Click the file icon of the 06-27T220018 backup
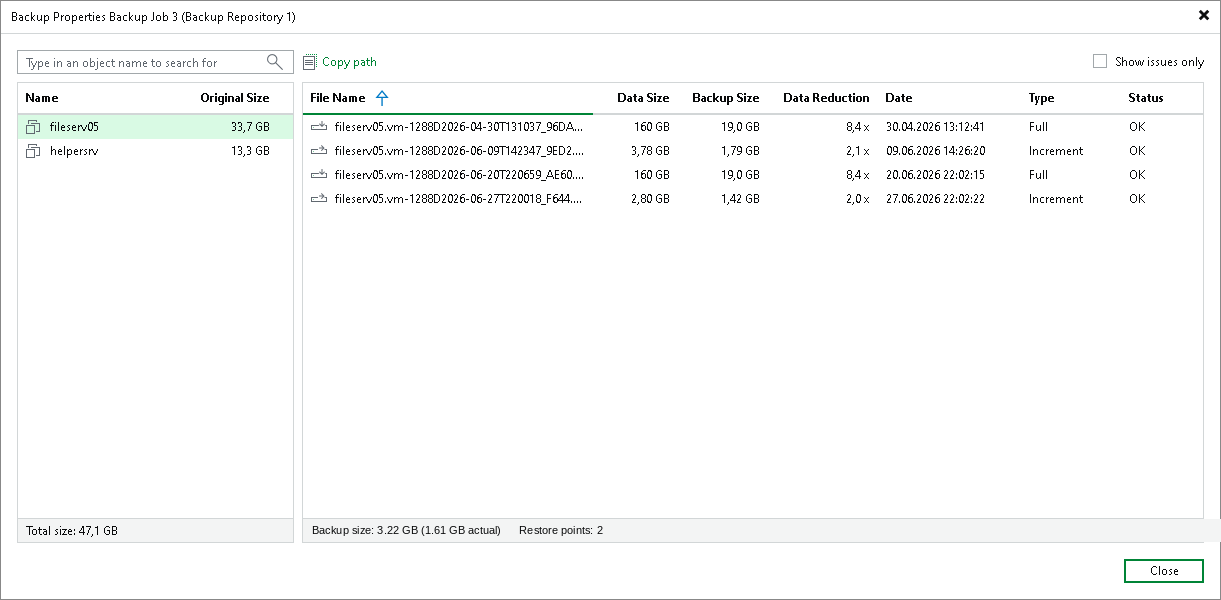This screenshot has height=600, width=1221. [319, 199]
